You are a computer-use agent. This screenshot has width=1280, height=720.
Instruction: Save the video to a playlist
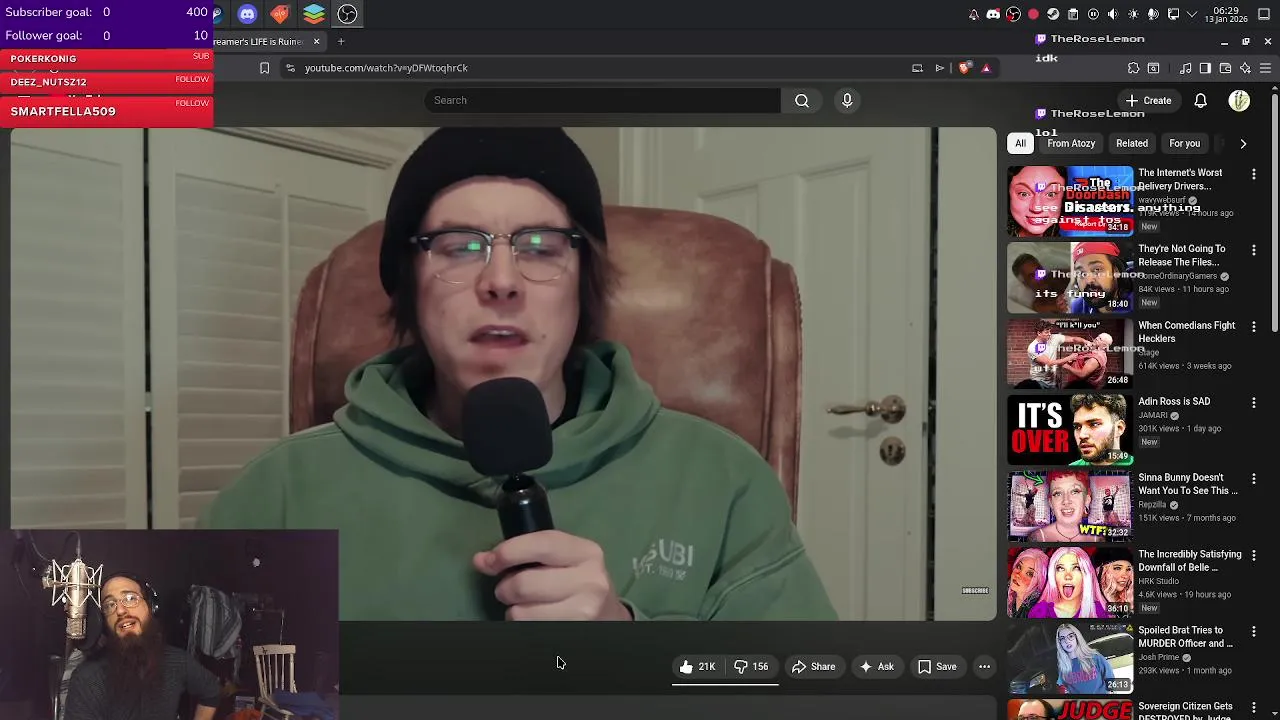[937, 666]
